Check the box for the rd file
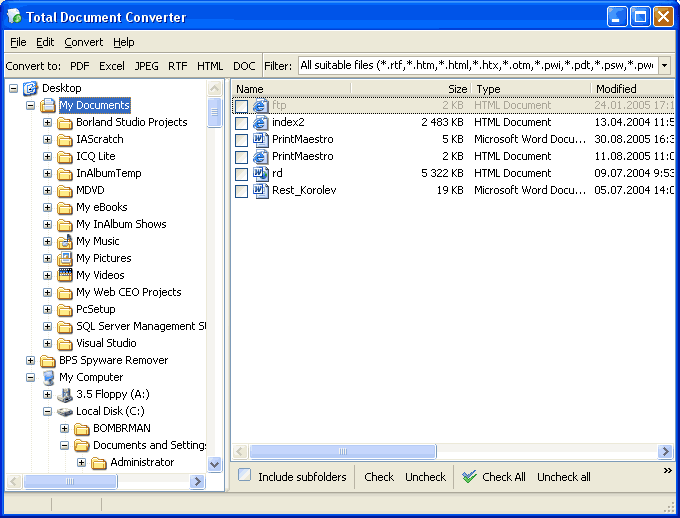The width and height of the screenshot is (680, 518). point(241,174)
